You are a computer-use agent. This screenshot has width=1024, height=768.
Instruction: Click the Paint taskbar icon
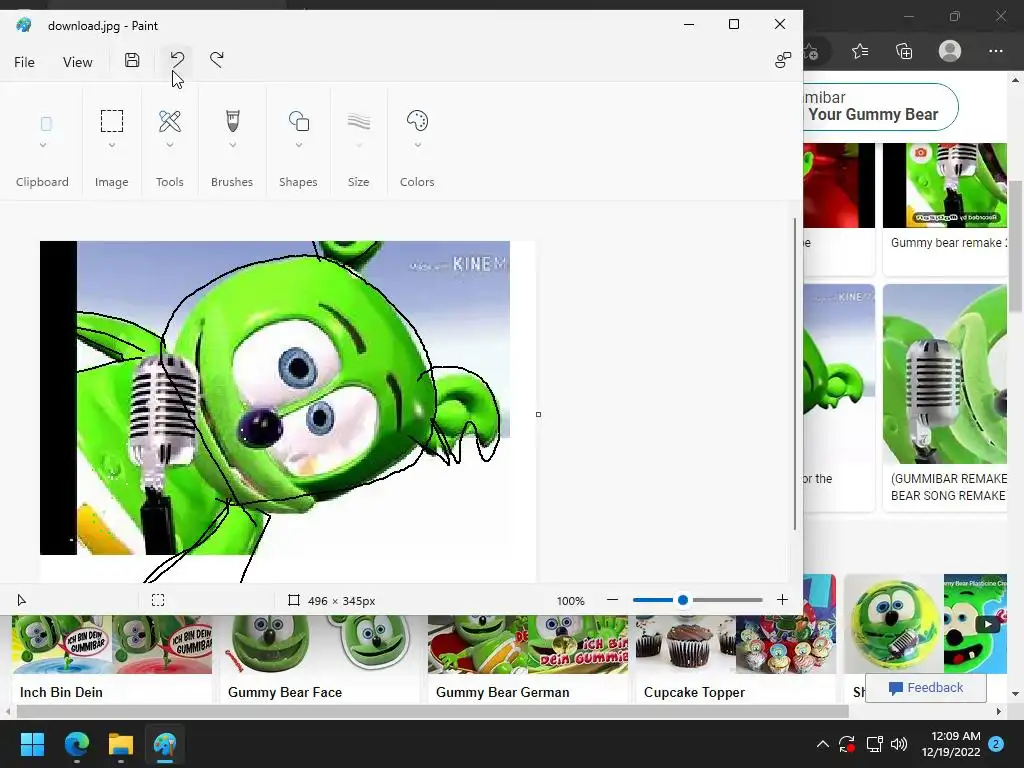[x=165, y=744]
